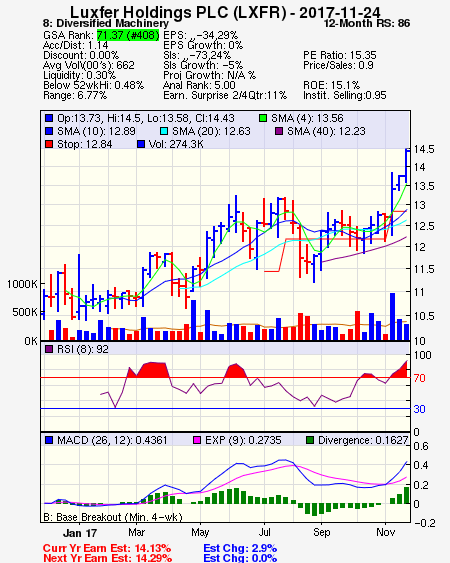This screenshot has width=450, height=563.
Task: Click 'Earn. Surprise 2/4Qtr:11%' text
Action: click(x=225, y=96)
